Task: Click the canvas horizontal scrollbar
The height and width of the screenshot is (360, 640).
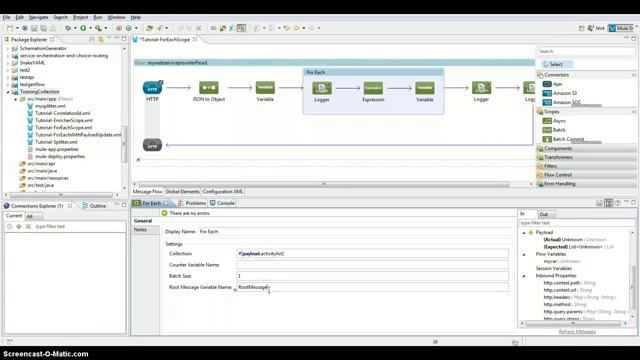Action: (324, 184)
